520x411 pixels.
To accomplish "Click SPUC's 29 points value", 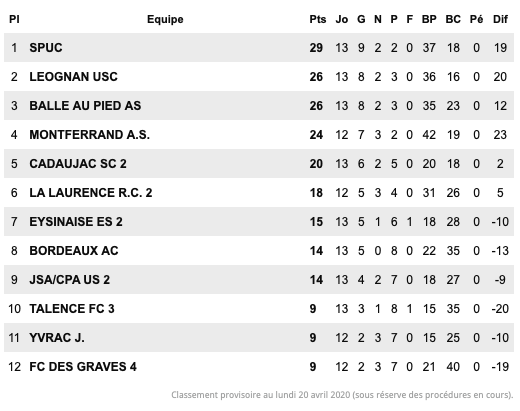I will click(316, 48).
